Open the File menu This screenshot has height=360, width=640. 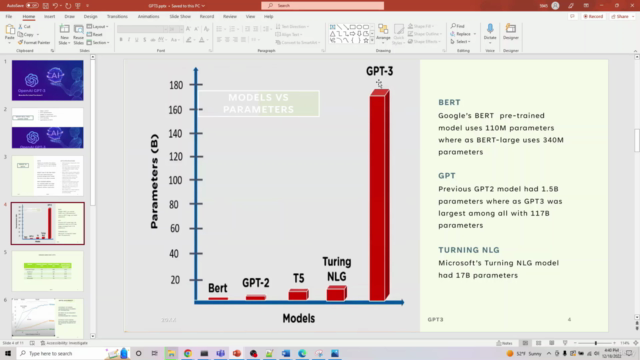click(x=9, y=17)
